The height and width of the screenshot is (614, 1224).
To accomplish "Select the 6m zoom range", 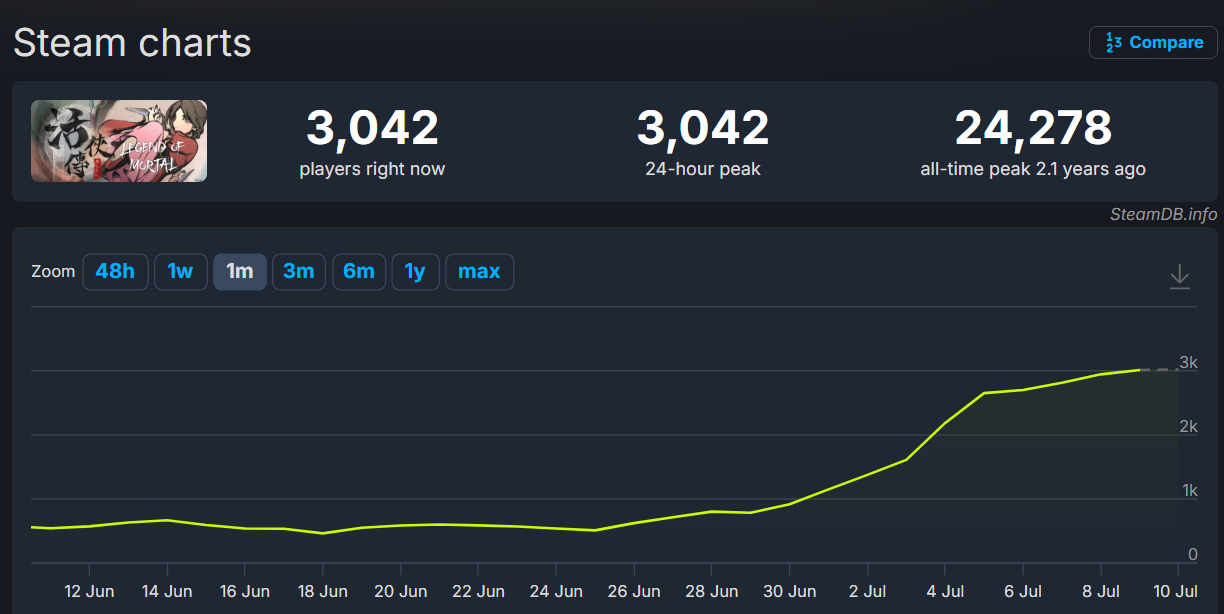I will coord(359,271).
